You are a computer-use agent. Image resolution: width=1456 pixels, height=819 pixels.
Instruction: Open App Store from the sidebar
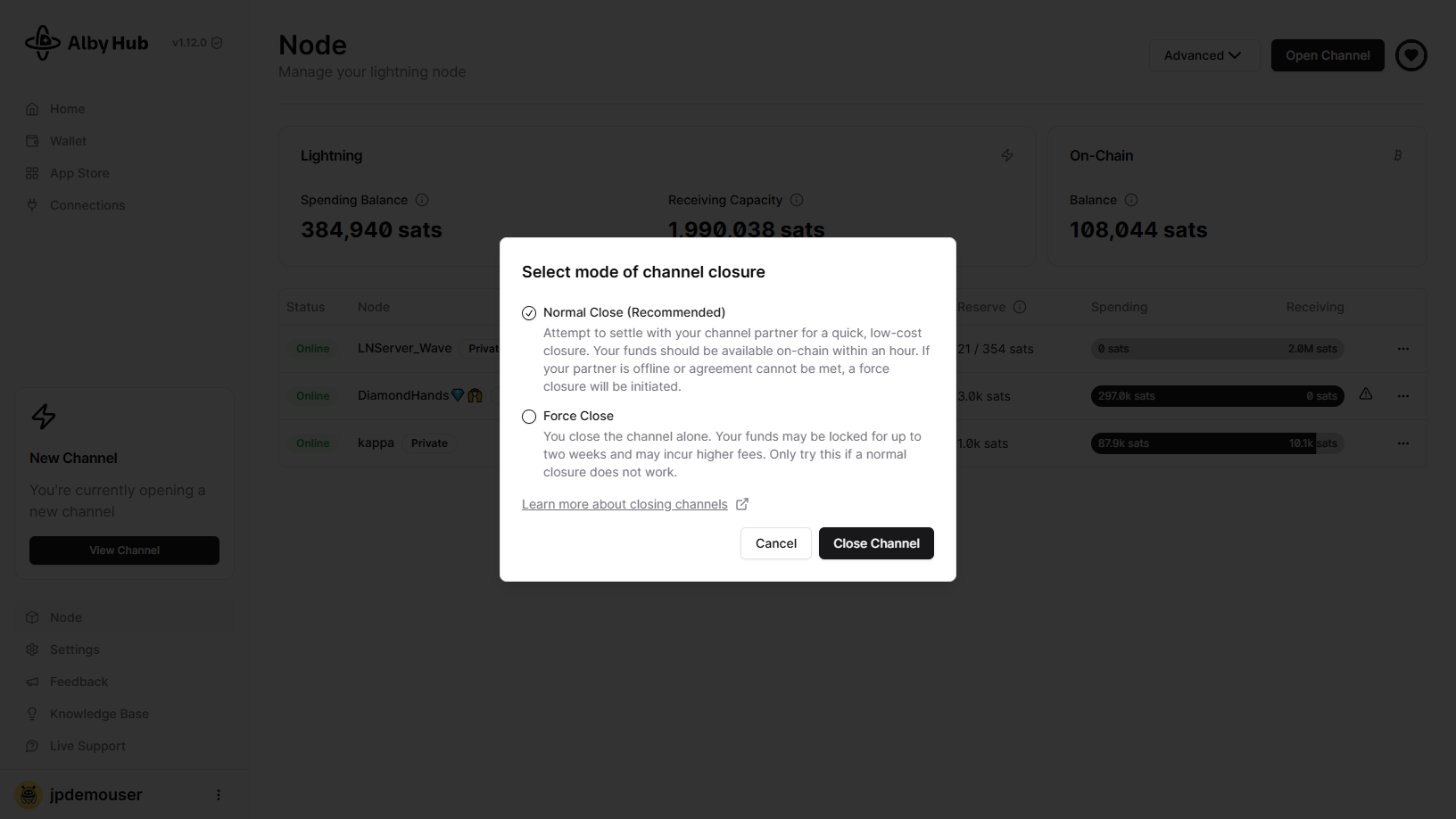point(79,173)
